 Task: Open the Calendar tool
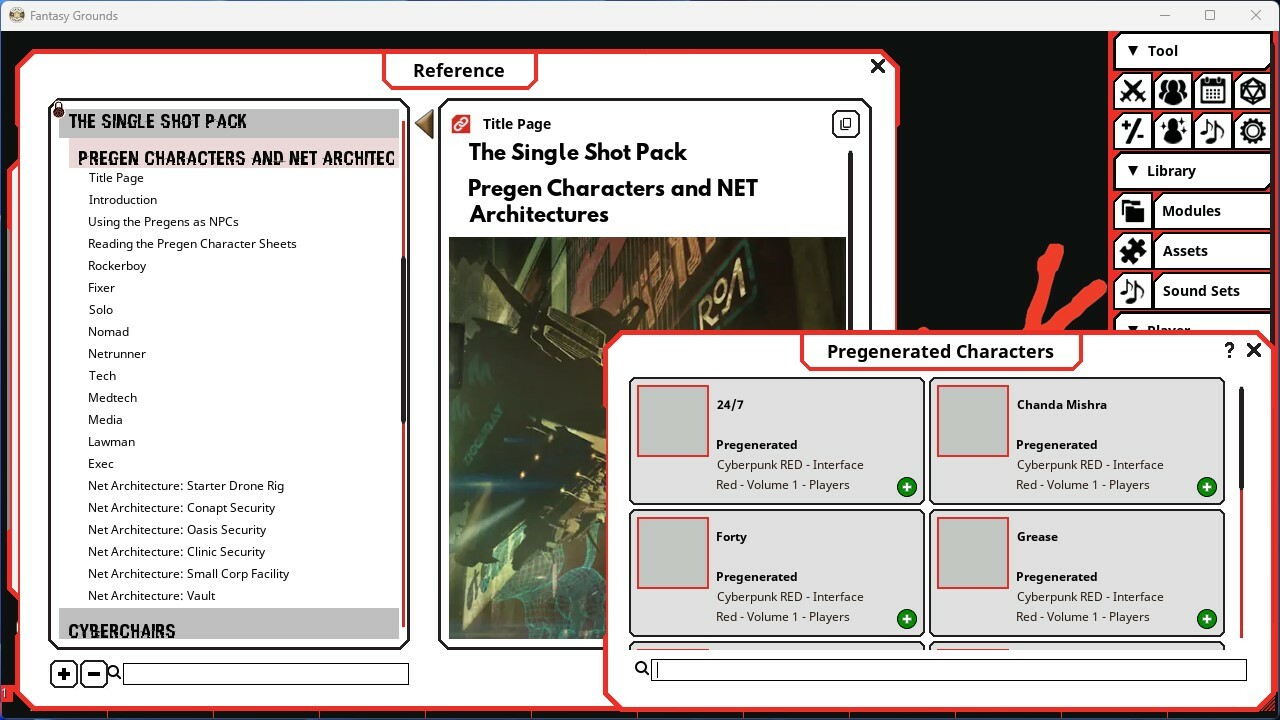(1212, 91)
